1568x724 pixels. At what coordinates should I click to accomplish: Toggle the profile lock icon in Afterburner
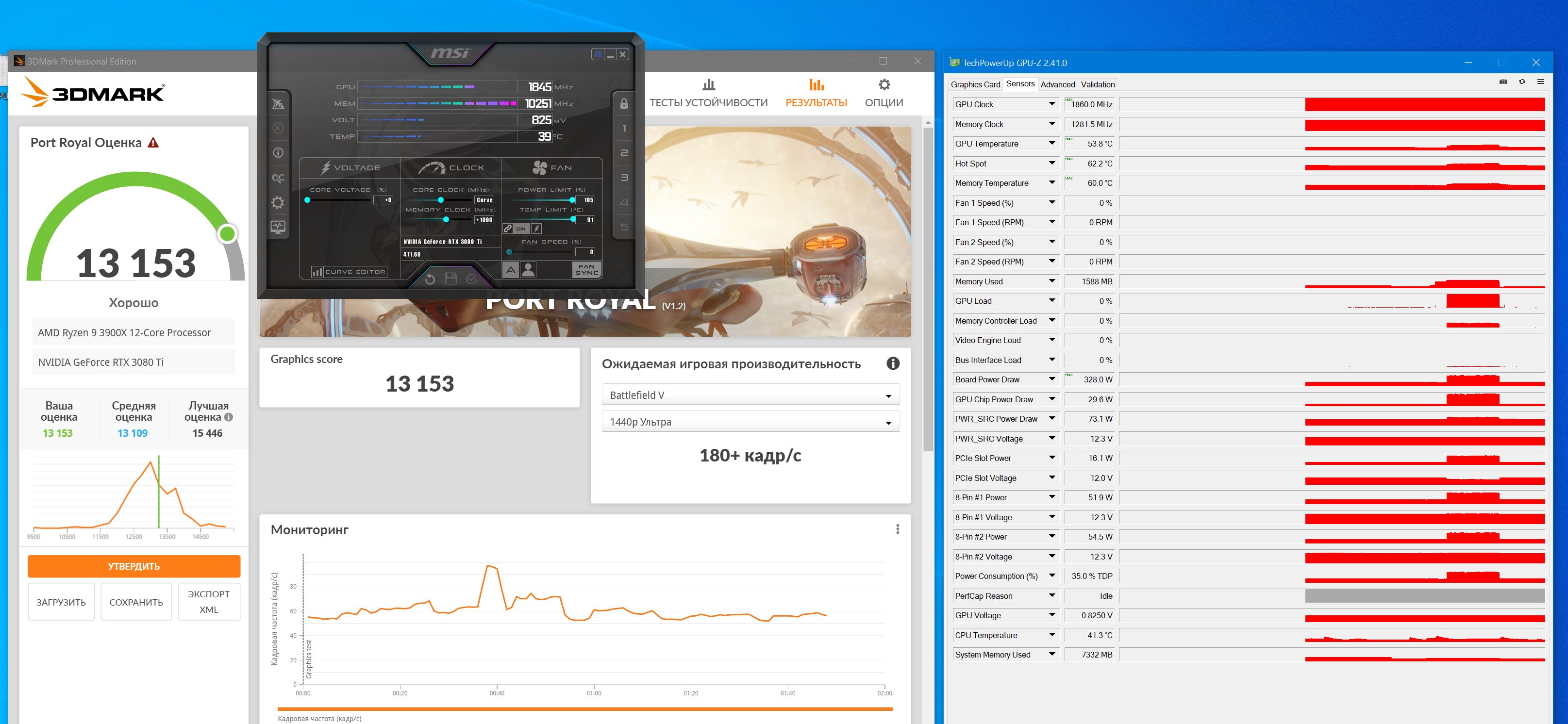point(624,103)
